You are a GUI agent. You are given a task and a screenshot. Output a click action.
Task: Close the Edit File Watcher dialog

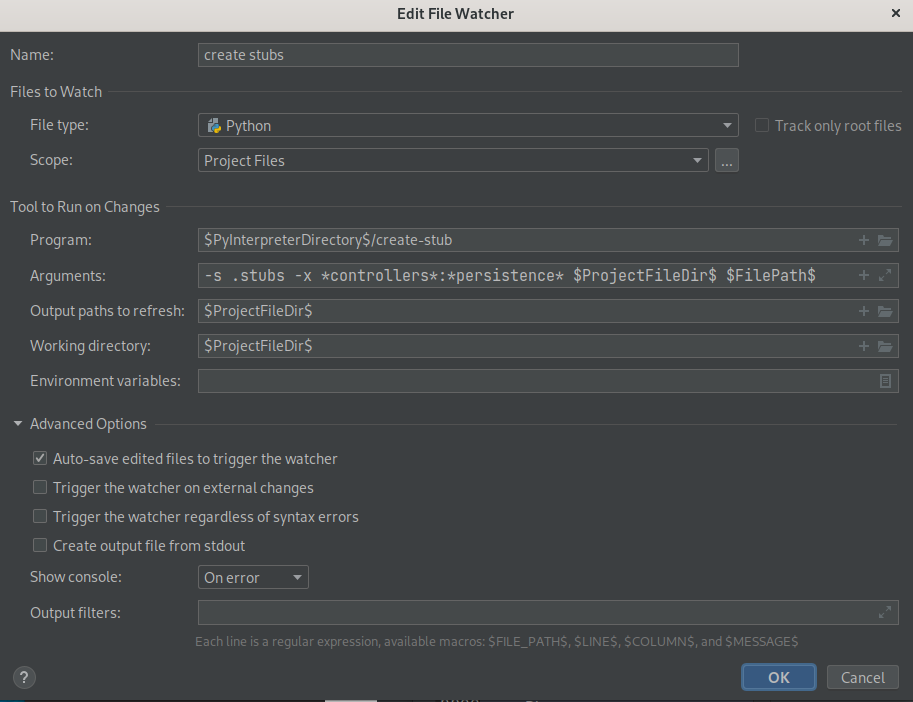(896, 13)
